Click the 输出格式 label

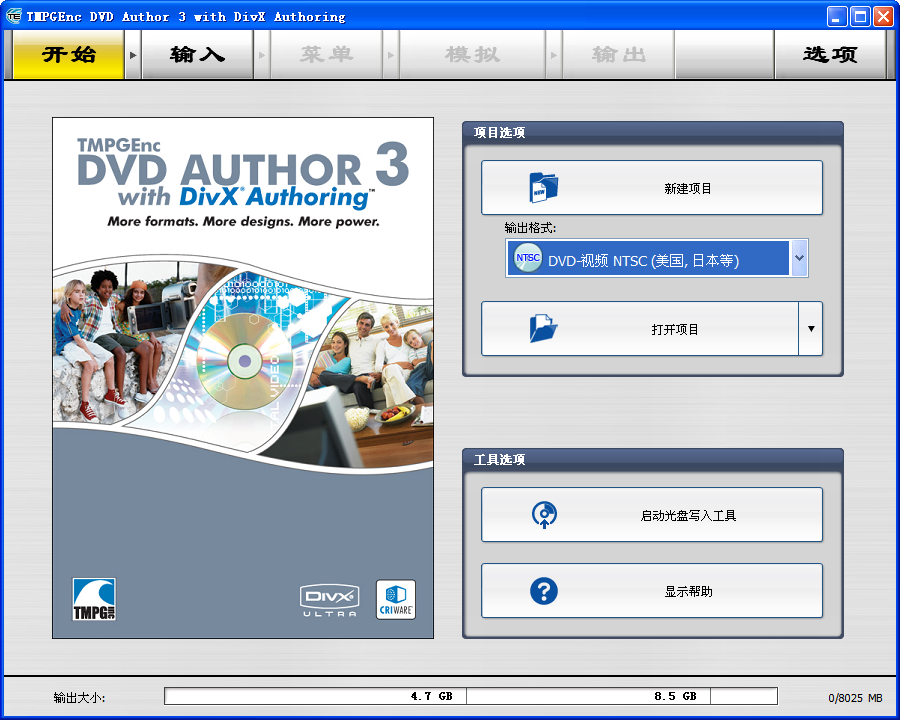coord(530,228)
